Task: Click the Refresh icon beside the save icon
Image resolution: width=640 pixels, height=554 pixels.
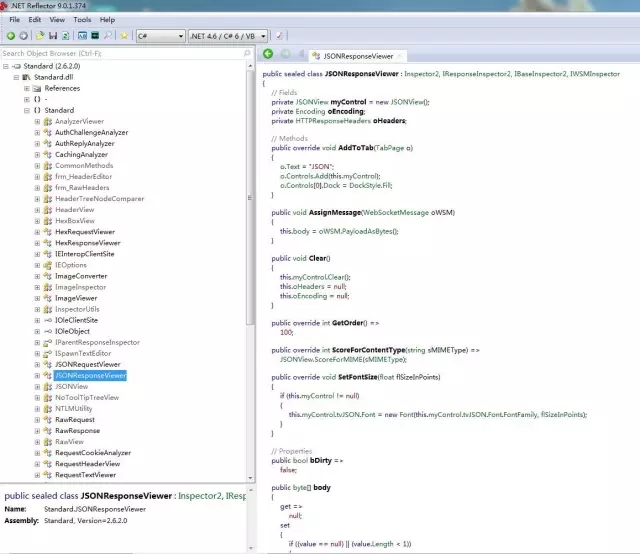Action: click(65, 36)
